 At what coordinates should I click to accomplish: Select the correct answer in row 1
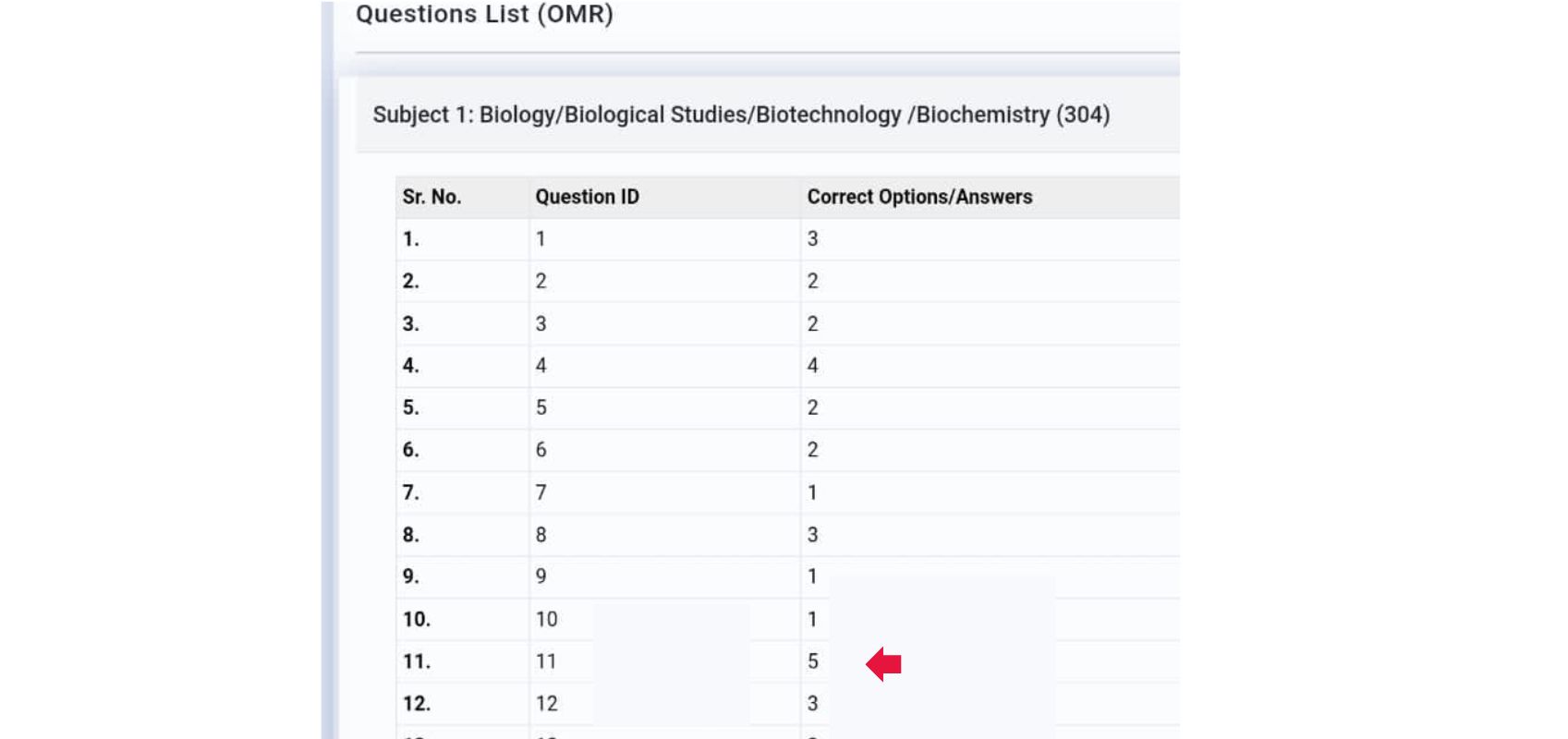click(x=812, y=239)
